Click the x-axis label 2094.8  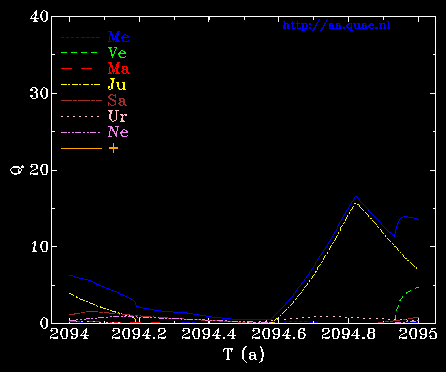[349, 334]
